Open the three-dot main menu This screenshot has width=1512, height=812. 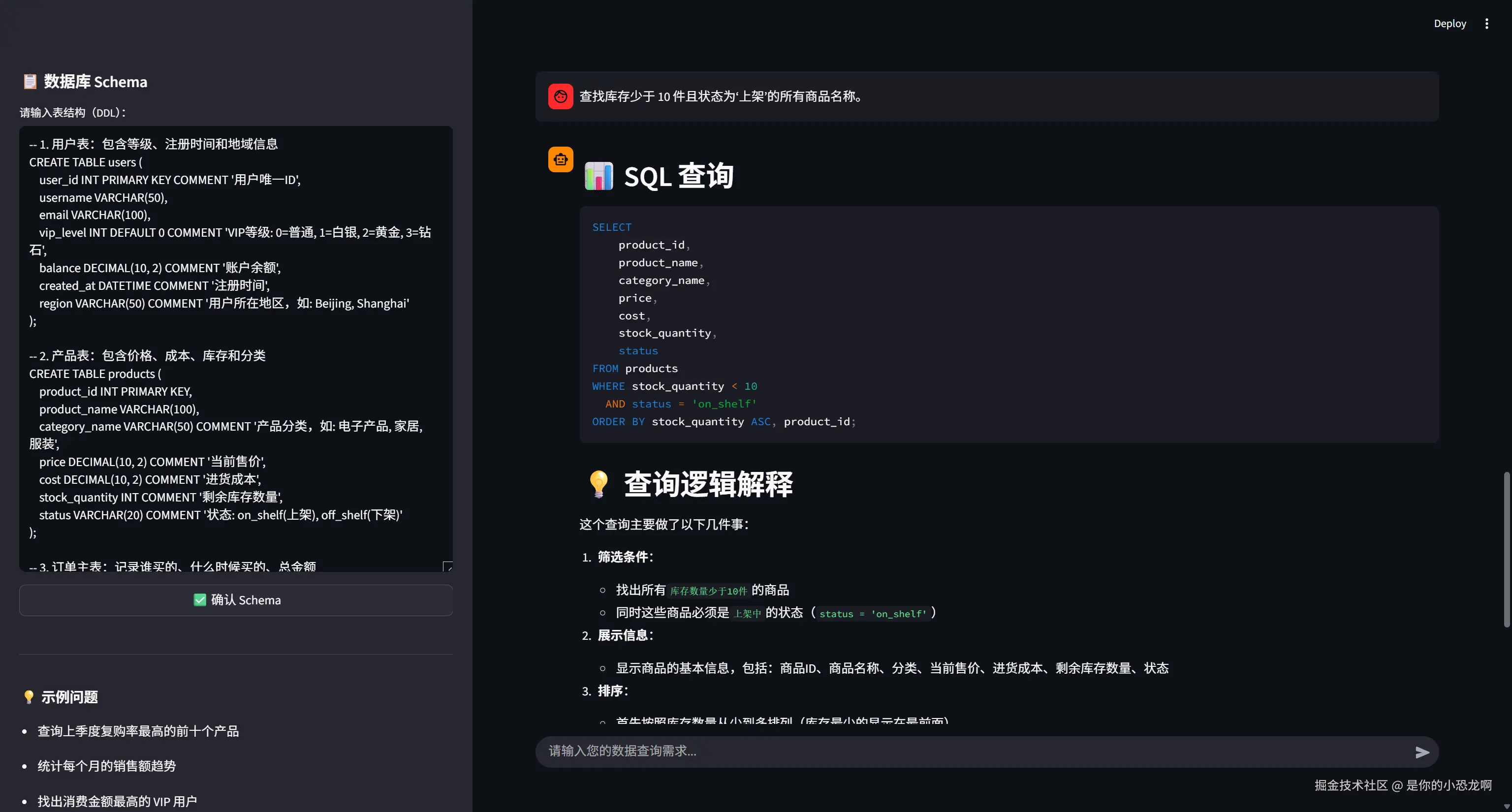point(1486,24)
